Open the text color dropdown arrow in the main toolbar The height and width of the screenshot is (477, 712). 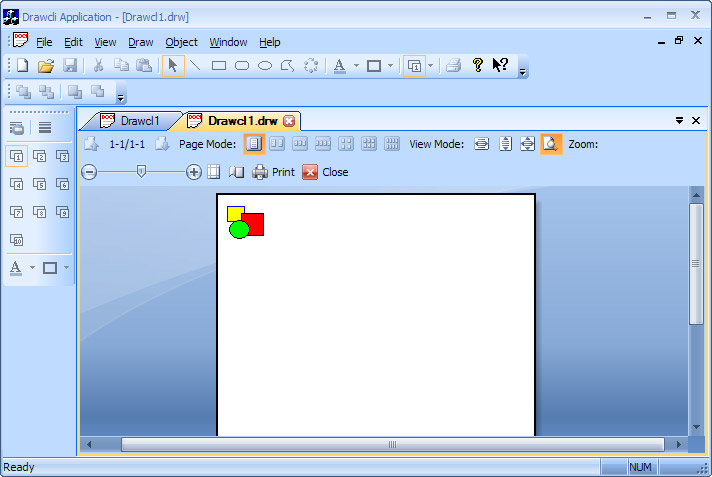coord(356,66)
